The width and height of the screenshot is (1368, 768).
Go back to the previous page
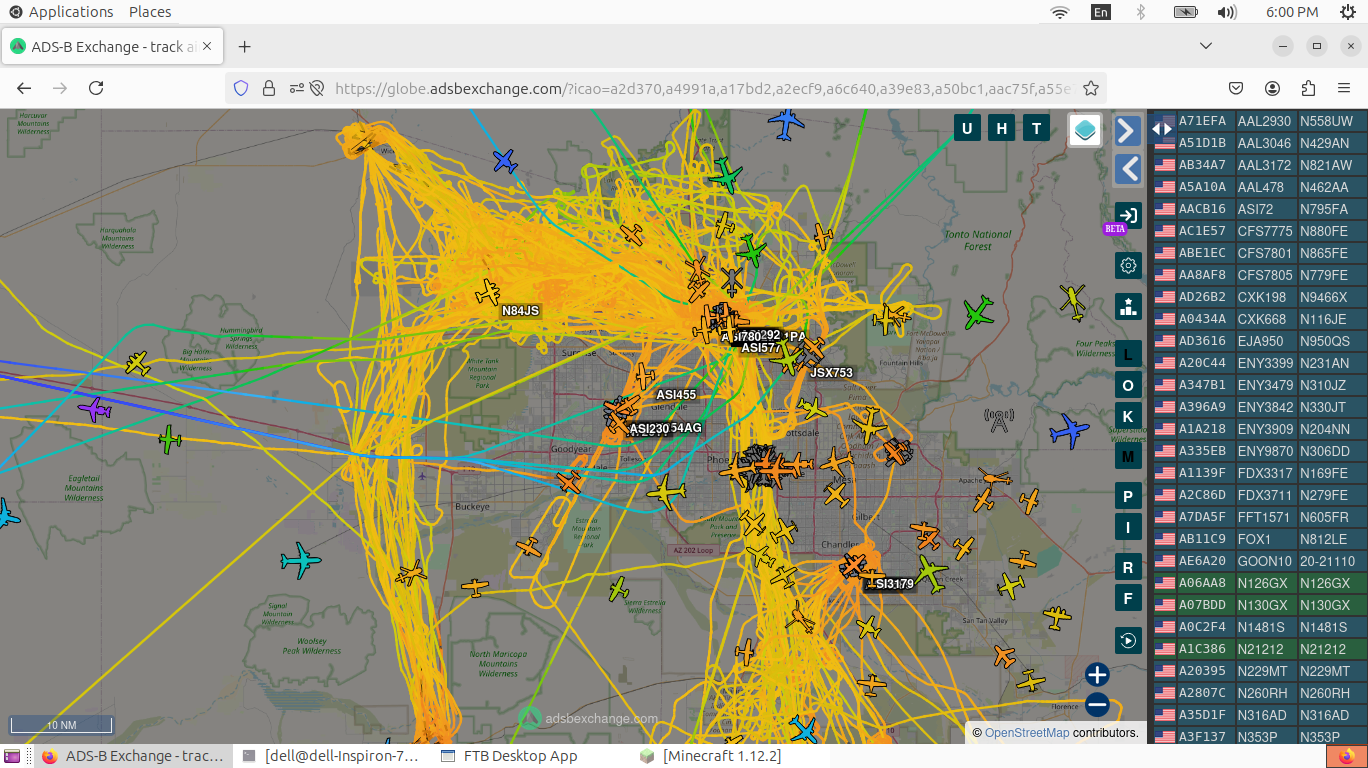tap(25, 88)
